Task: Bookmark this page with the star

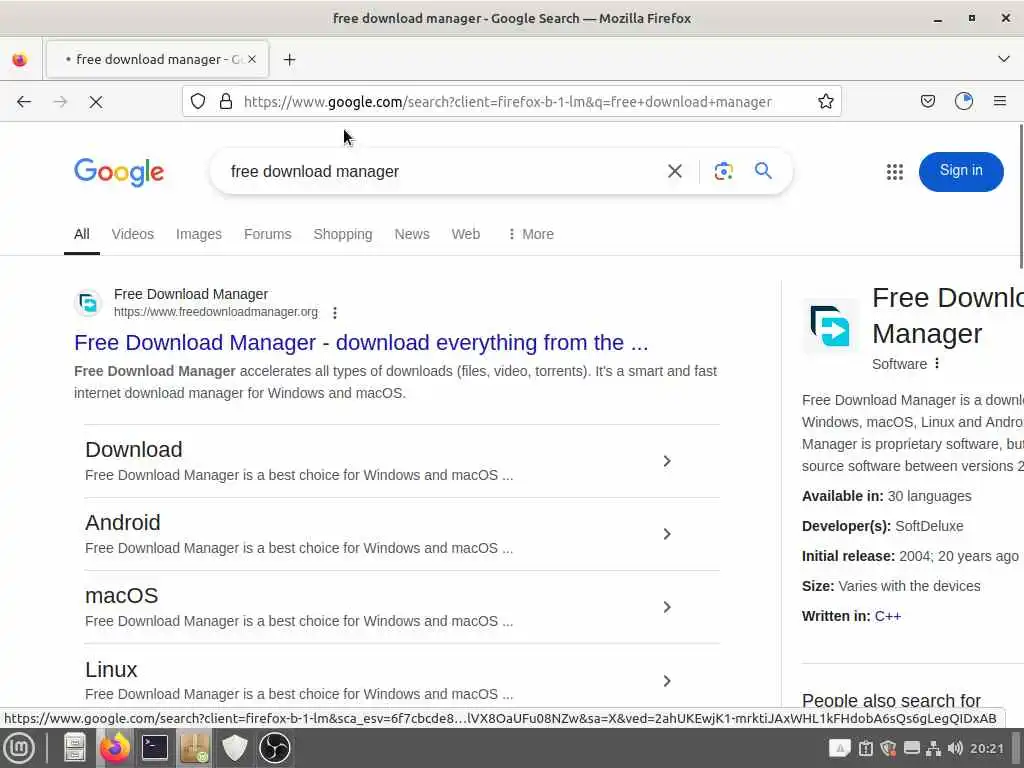Action: coord(825,101)
